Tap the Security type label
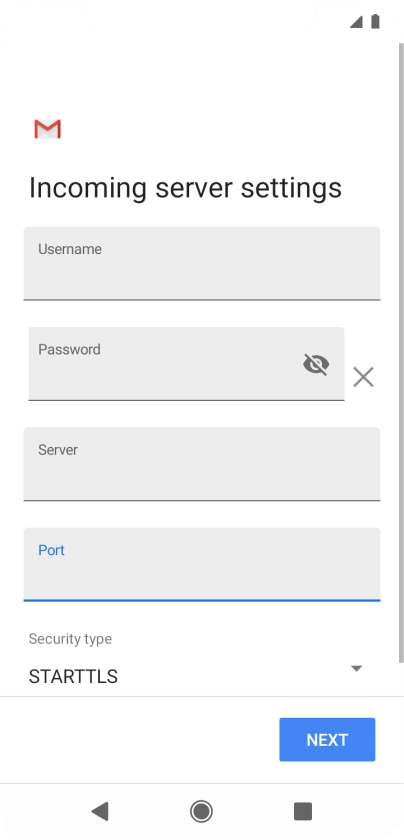This screenshot has height=840, width=404. click(70, 639)
